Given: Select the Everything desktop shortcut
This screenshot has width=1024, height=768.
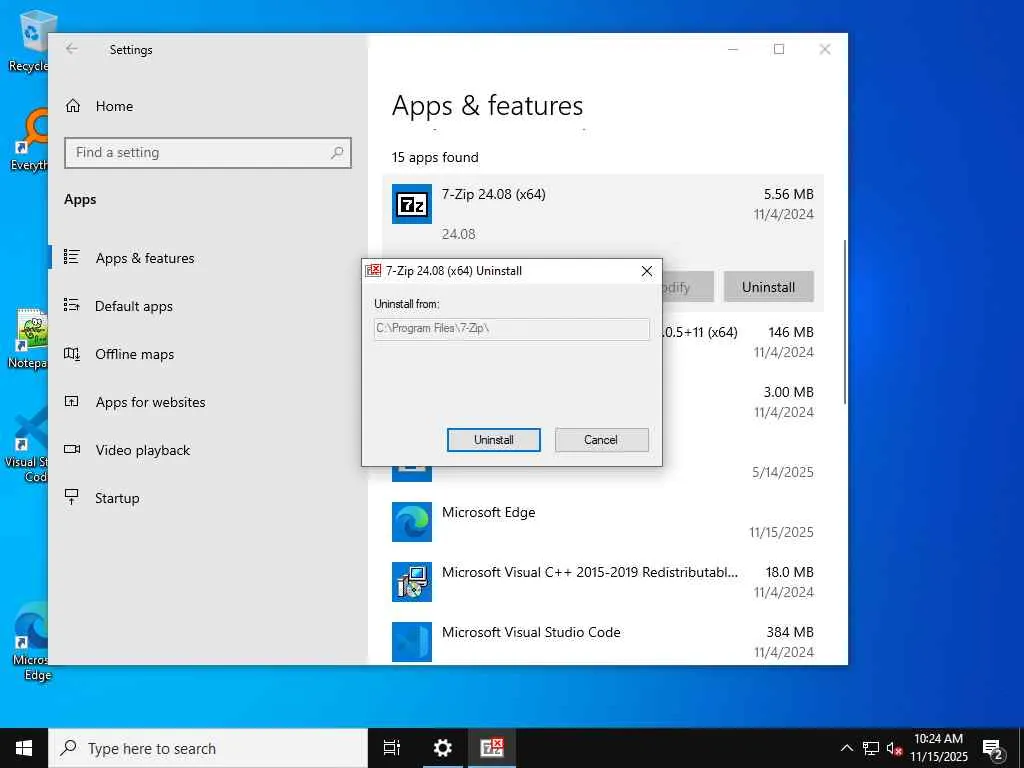Looking at the screenshot, I should [29, 140].
